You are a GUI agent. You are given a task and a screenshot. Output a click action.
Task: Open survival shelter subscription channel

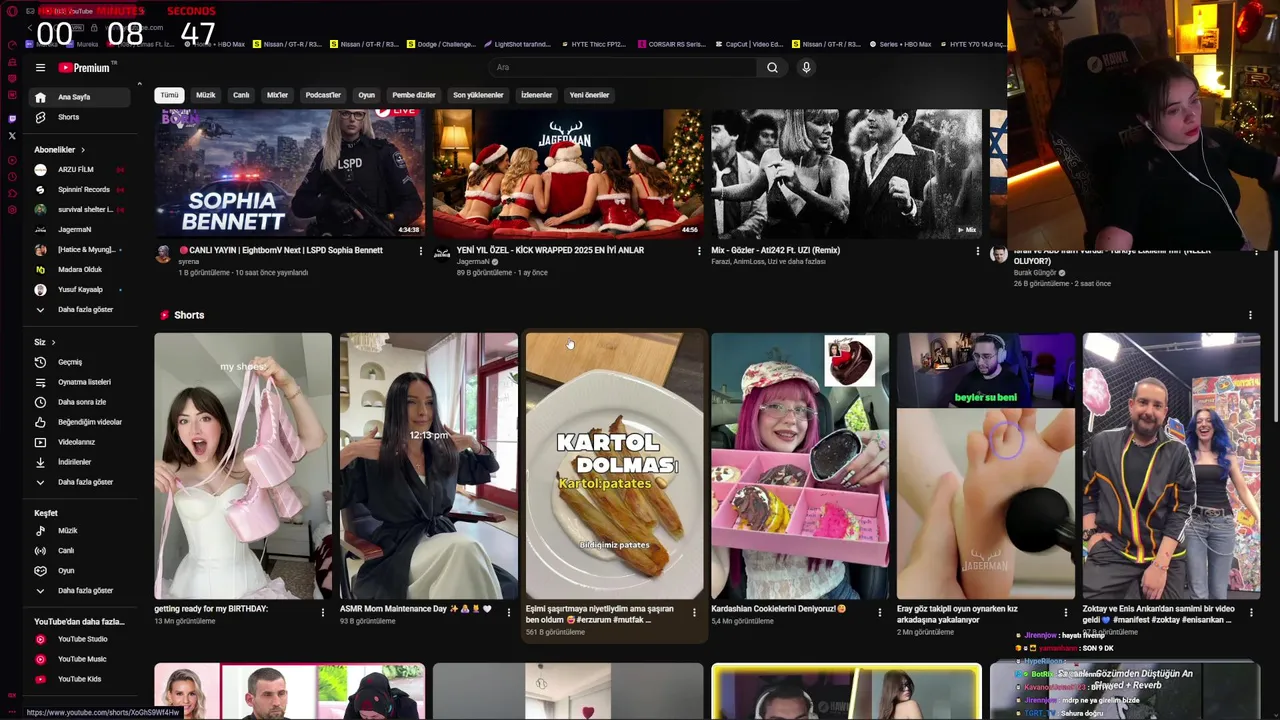80,209
